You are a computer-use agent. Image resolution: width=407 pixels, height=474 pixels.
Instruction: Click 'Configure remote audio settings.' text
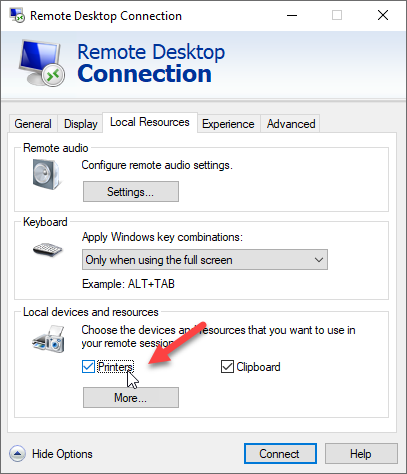[x=157, y=165]
